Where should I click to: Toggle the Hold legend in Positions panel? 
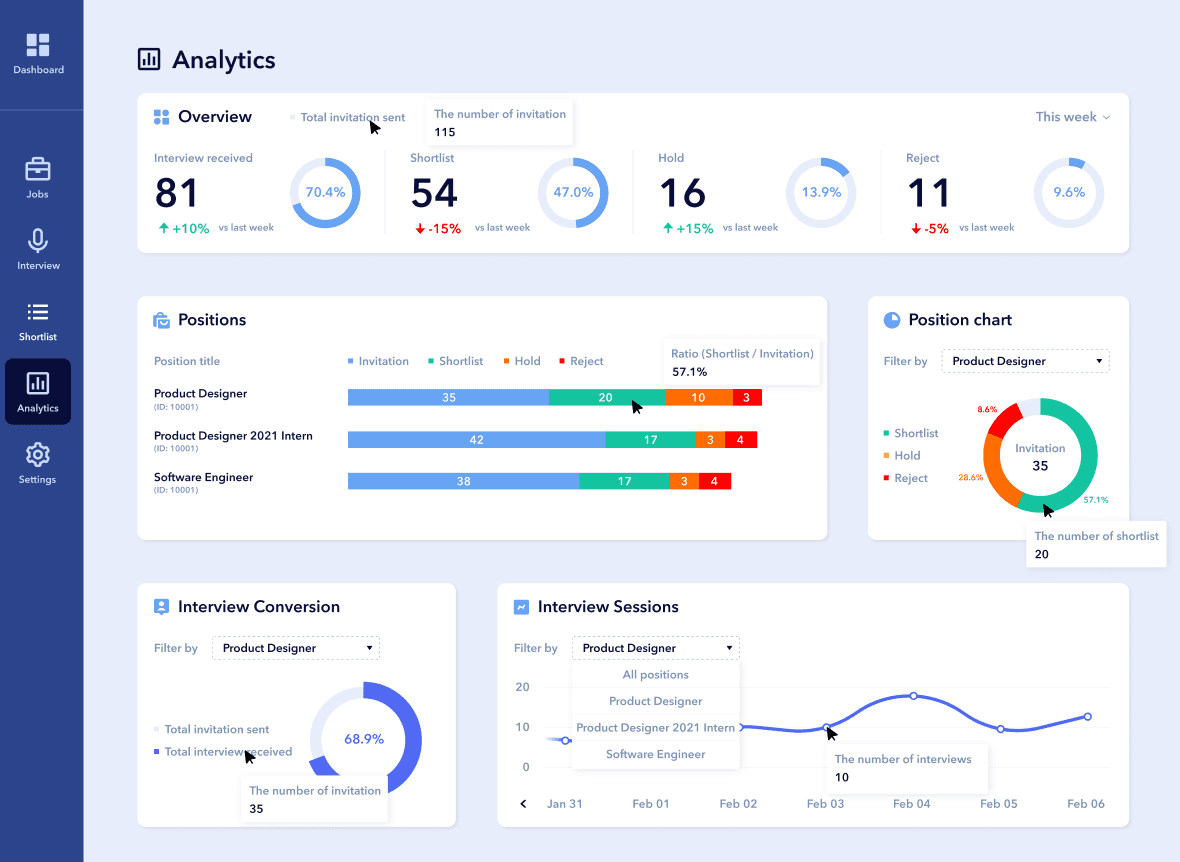(521, 361)
